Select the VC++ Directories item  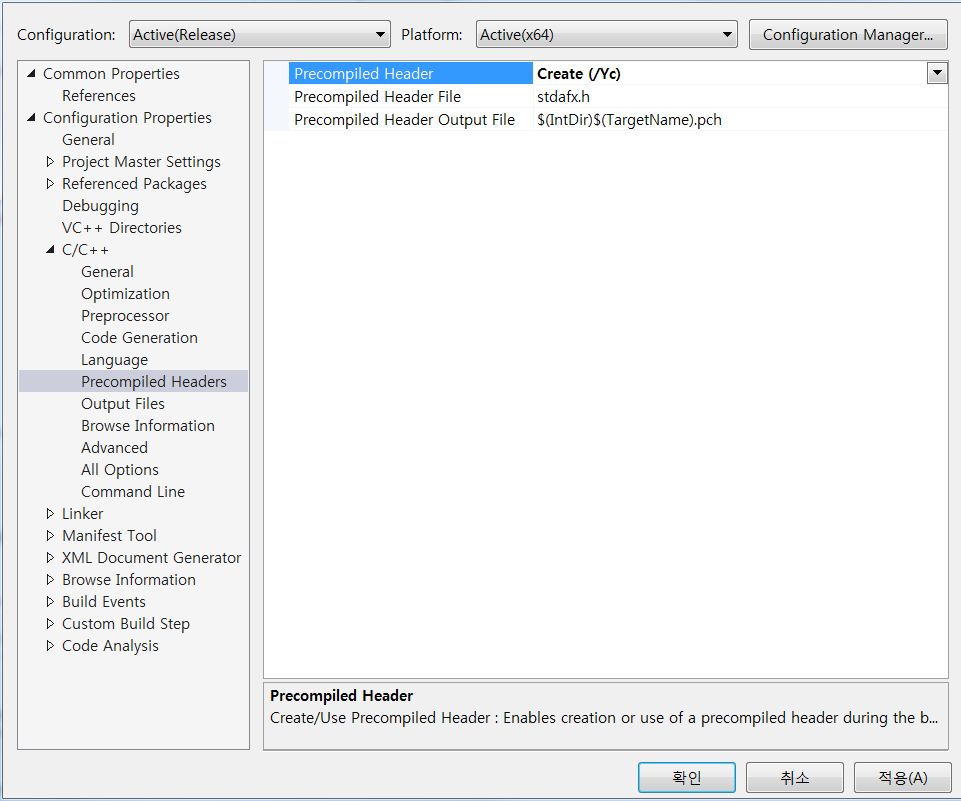point(122,228)
